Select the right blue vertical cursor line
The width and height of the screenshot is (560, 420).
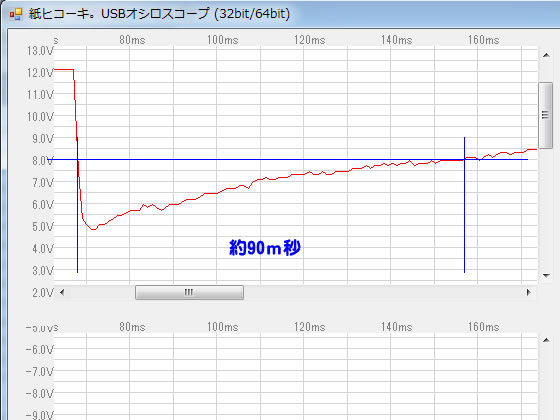[x=464, y=205]
